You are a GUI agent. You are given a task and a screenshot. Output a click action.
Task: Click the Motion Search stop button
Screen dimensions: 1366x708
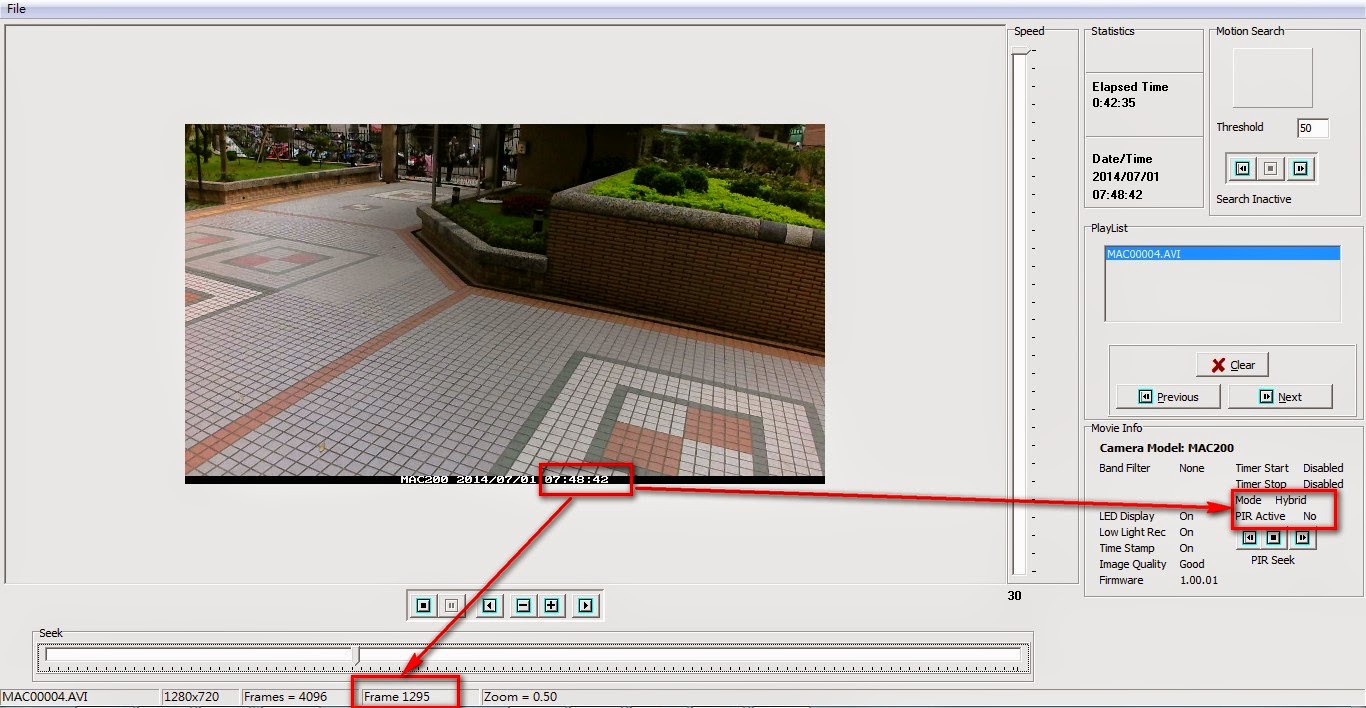[1271, 168]
